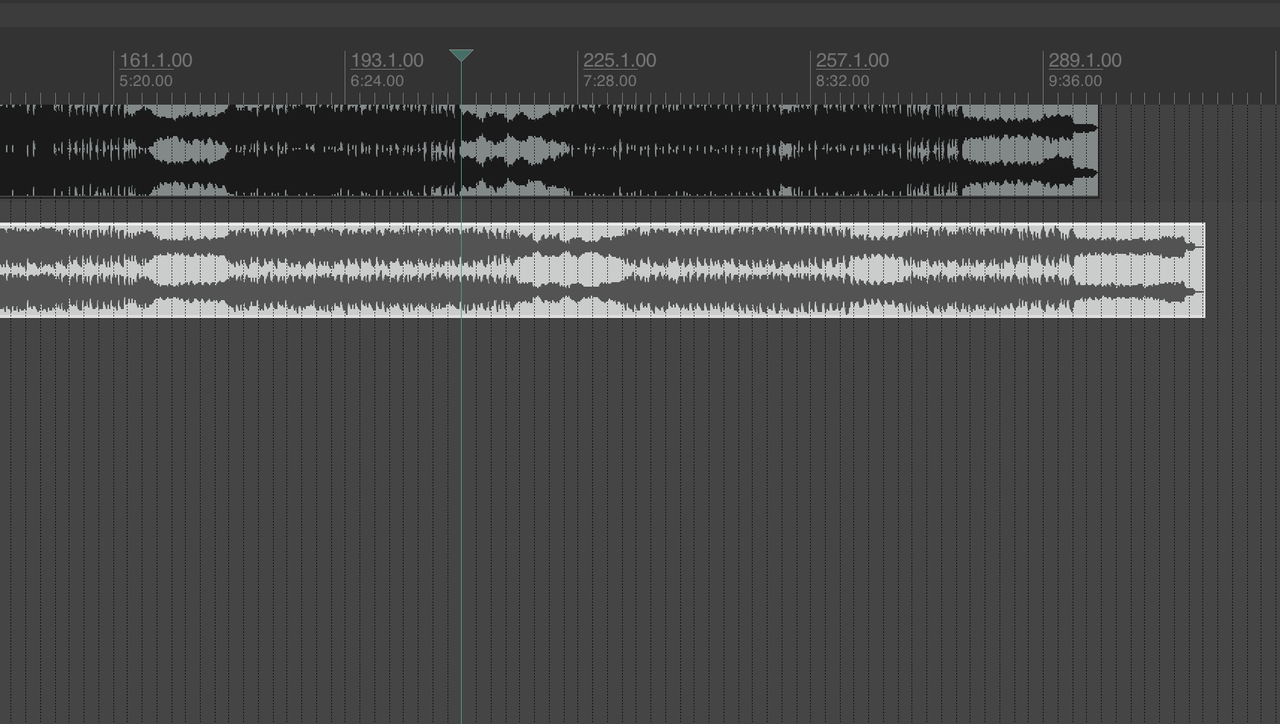Select the light gray audio clip below
Screen dimensions: 1280x724
coord(602,270)
